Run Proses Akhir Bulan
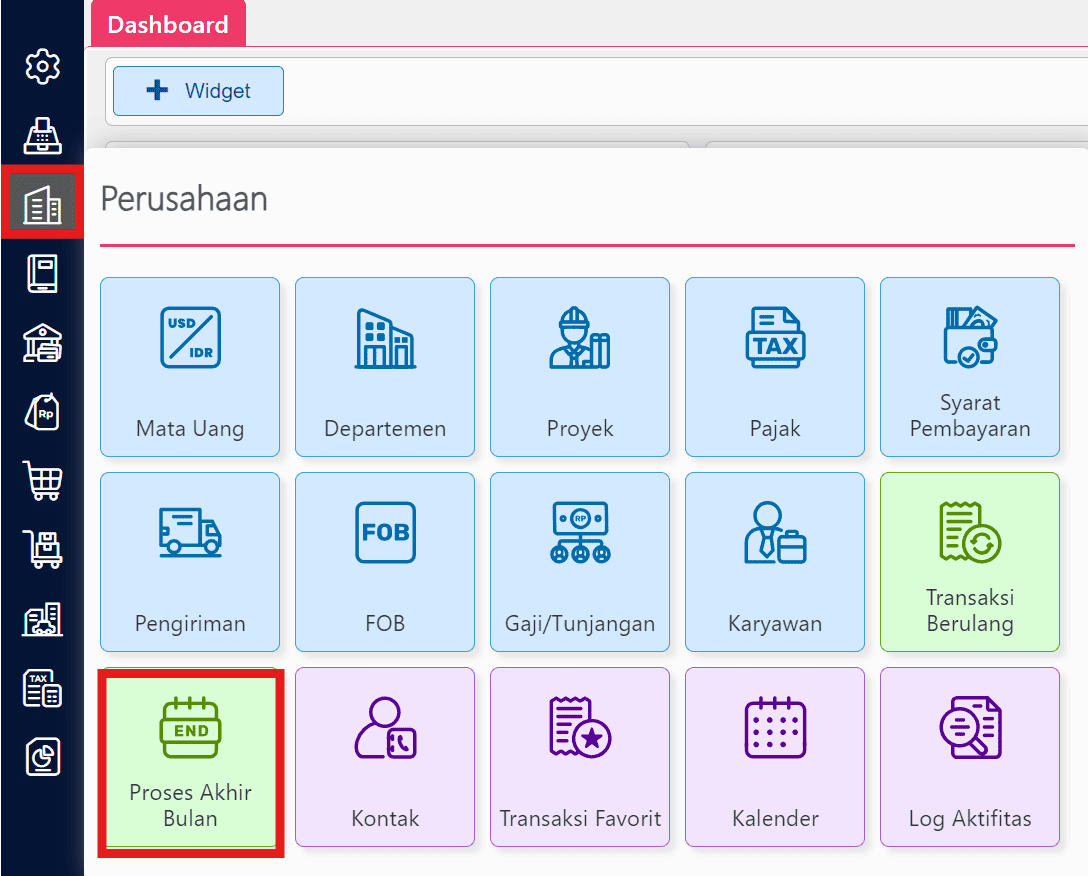The width and height of the screenshot is (1088, 876). coord(189,757)
